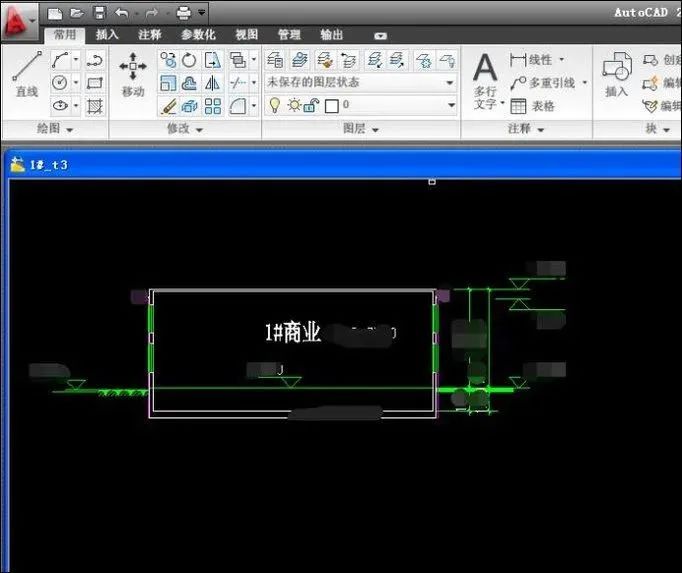The height and width of the screenshot is (573, 682).
Task: Select the Hatch tool icon
Action: point(94,106)
